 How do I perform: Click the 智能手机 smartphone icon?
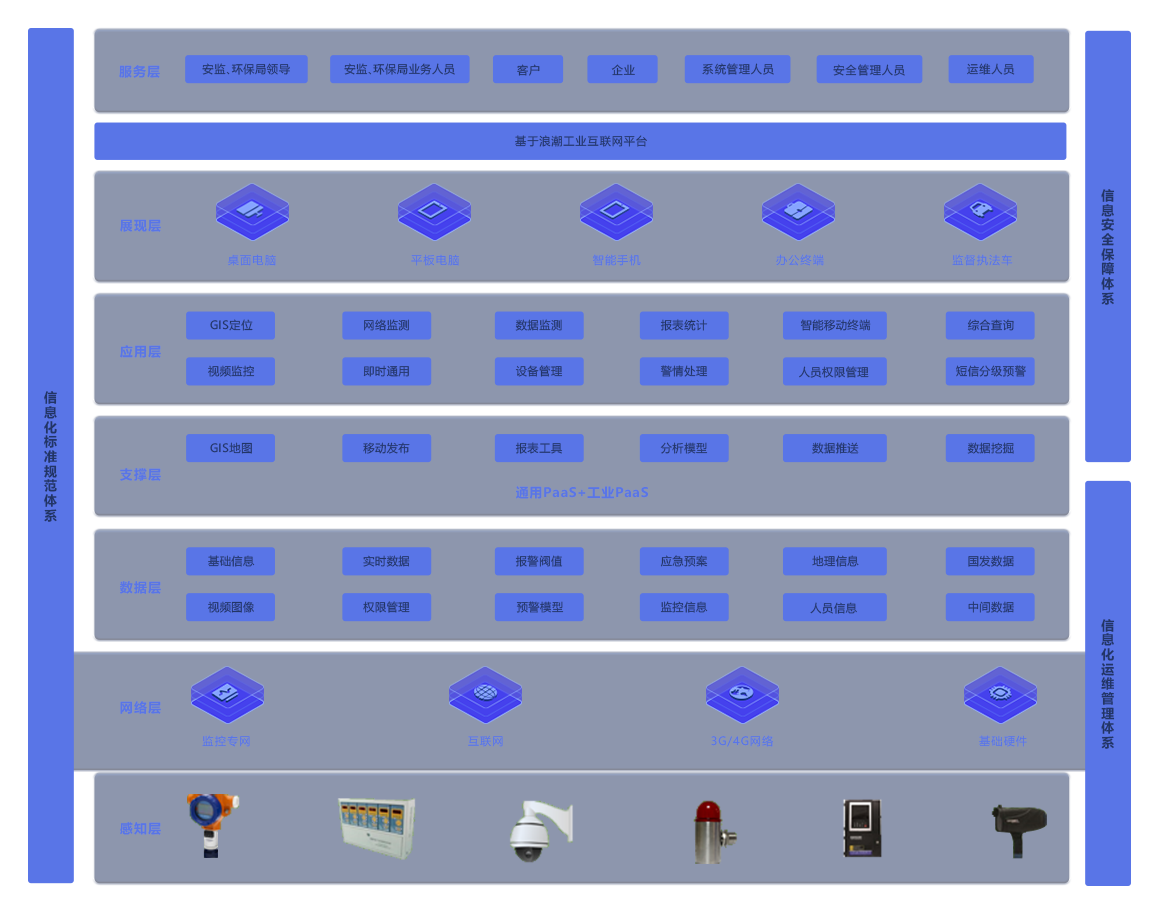tap(616, 211)
